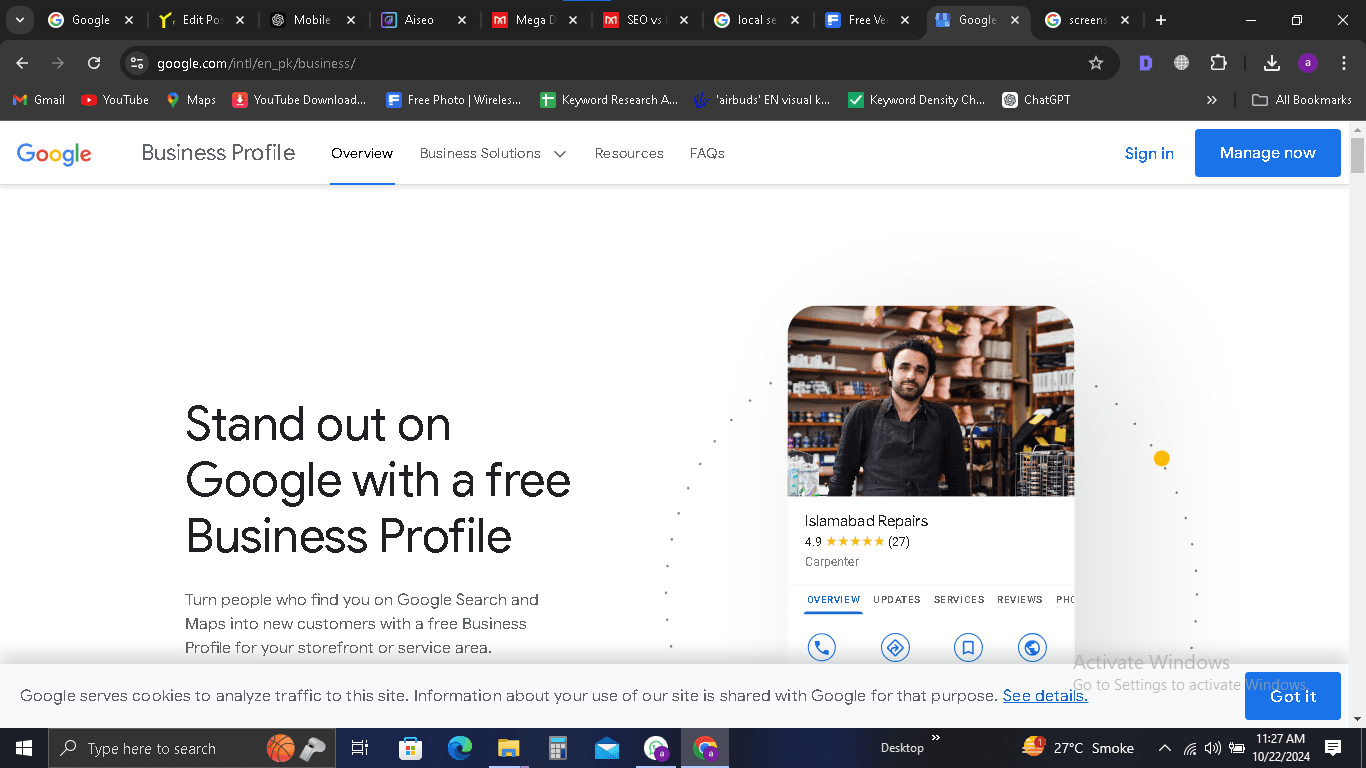The height and width of the screenshot is (768, 1366).
Task: Show hidden system tray icons
Action: click(x=1164, y=748)
